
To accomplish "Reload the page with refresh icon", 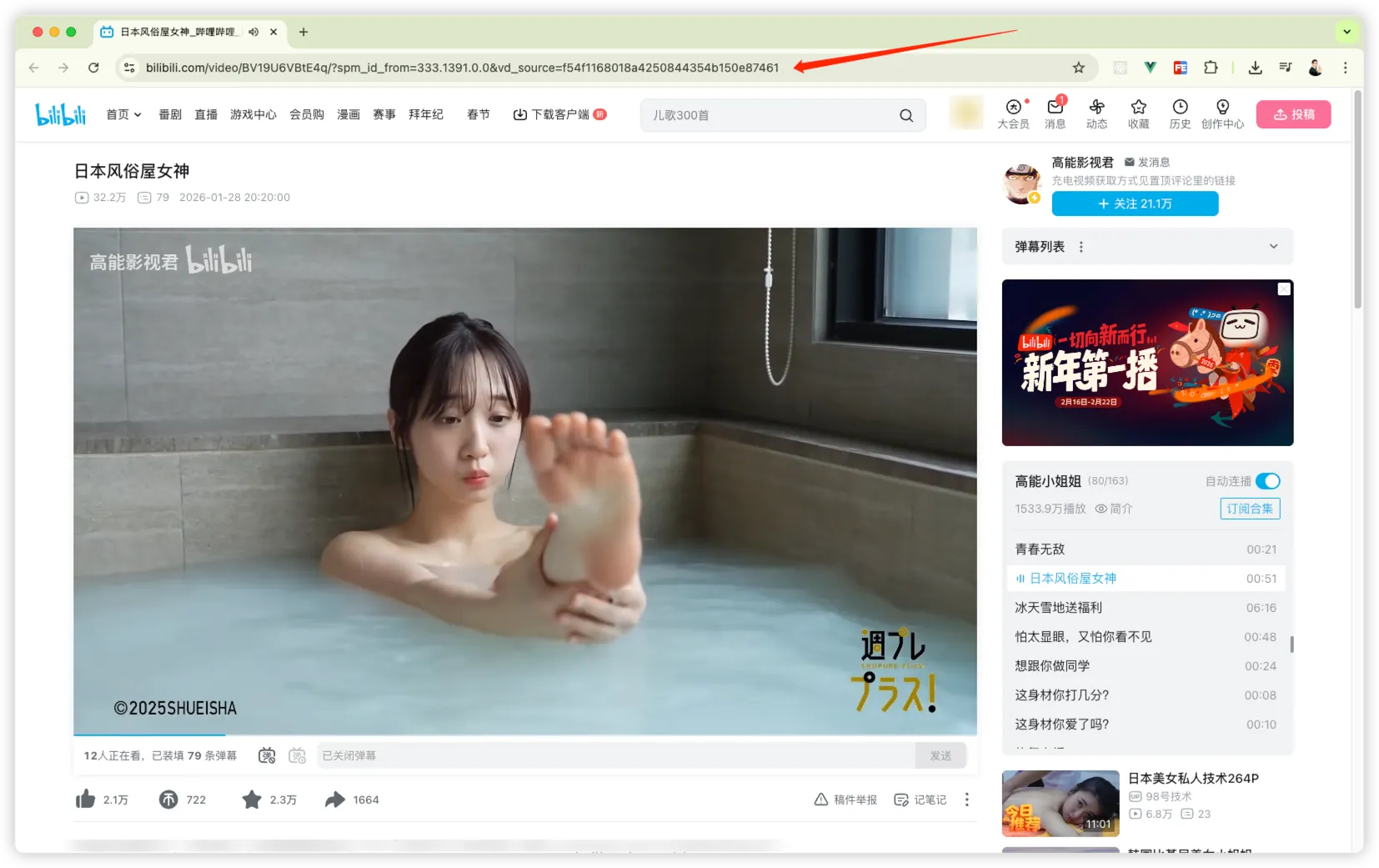I will point(93,68).
